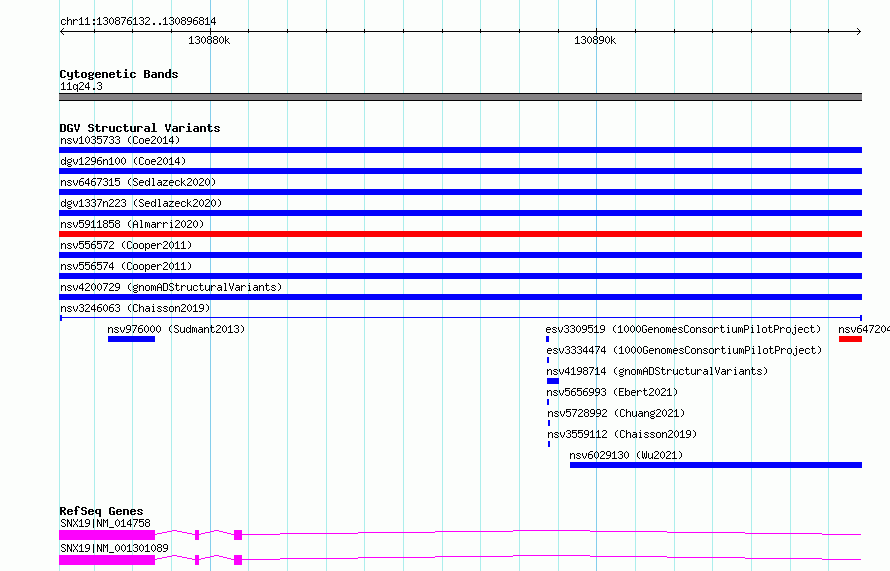Click the nsv4200729 (gnomADStructuralVariants) label
Image resolution: width=890 pixels, height=571 pixels.
tap(171, 287)
